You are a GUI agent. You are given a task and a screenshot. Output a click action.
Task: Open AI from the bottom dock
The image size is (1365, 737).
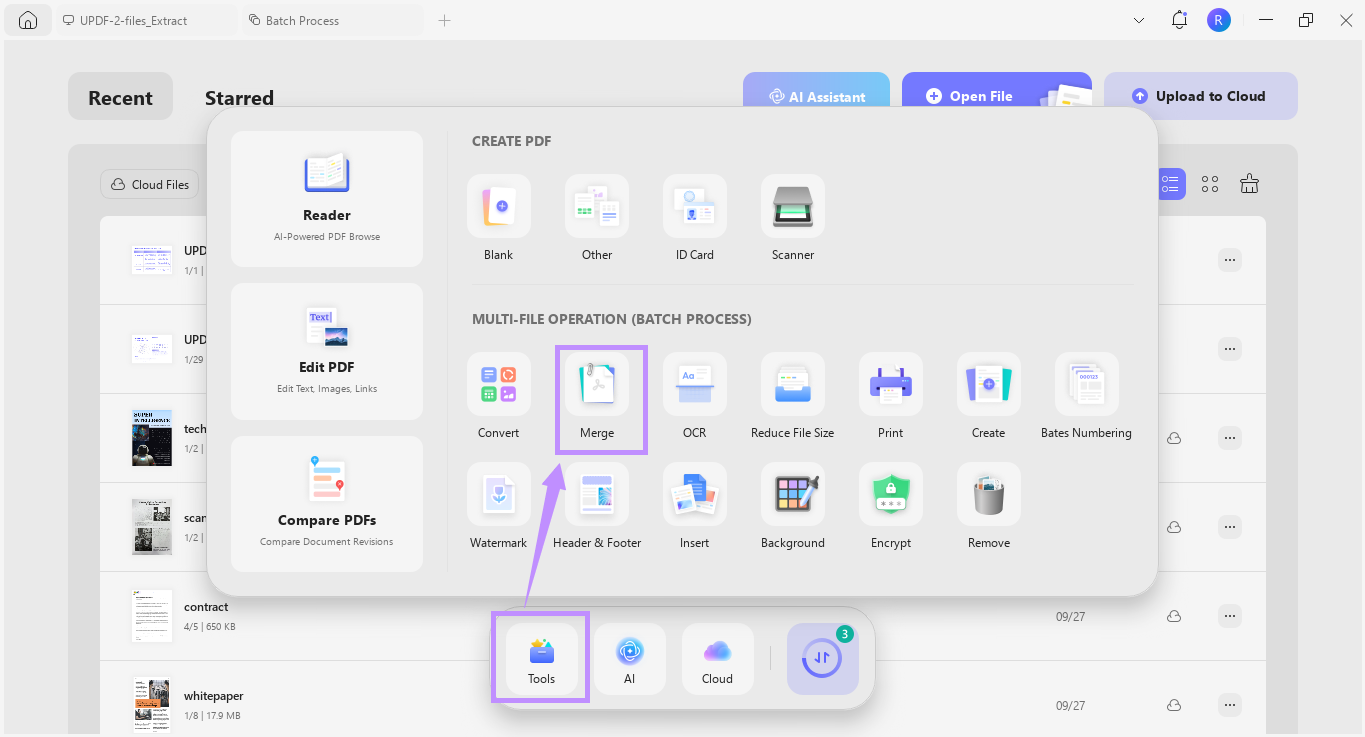coord(629,658)
